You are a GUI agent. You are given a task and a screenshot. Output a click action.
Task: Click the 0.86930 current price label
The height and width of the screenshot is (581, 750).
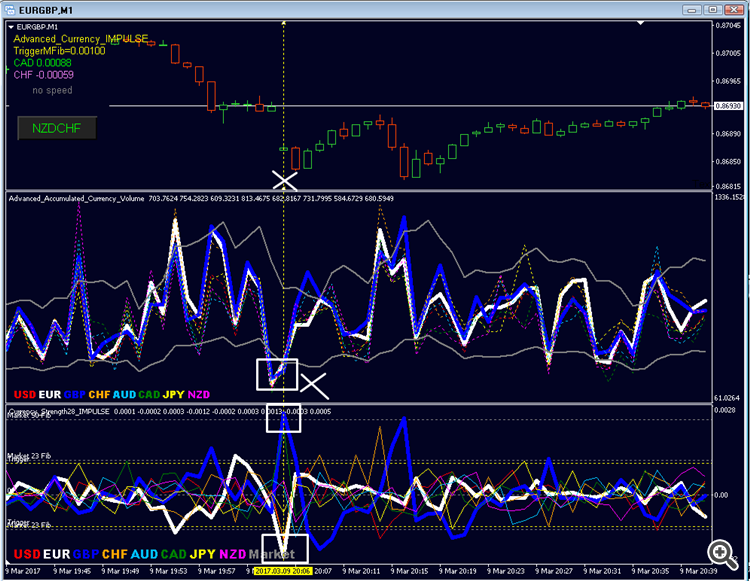tap(728, 106)
